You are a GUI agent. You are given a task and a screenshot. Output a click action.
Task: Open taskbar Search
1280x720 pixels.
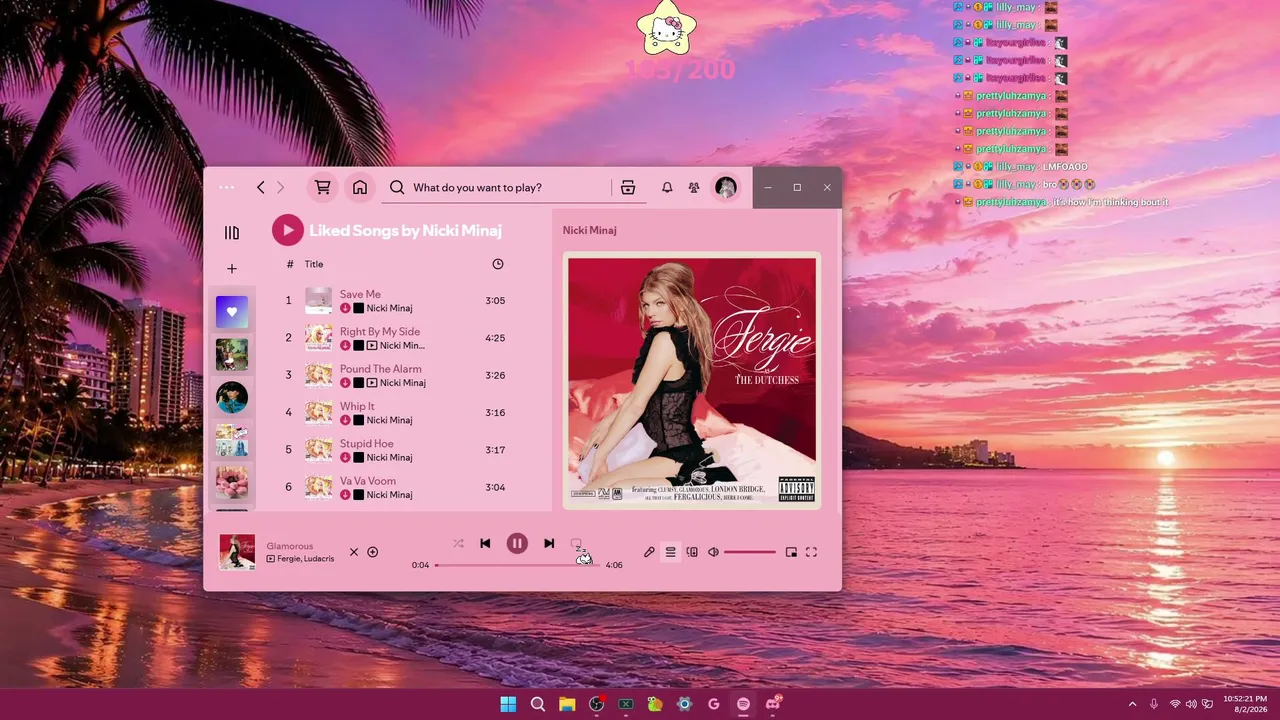(538, 704)
